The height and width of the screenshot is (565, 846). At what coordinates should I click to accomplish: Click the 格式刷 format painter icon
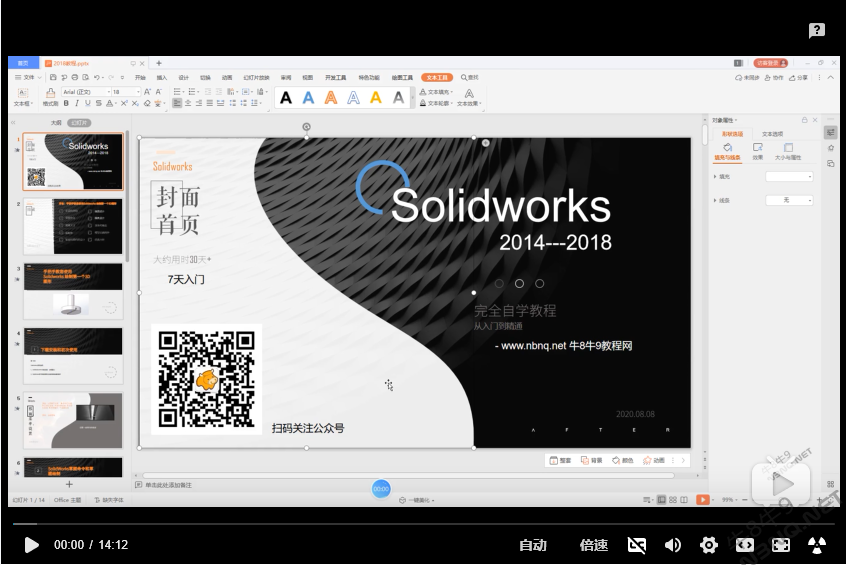point(50,97)
